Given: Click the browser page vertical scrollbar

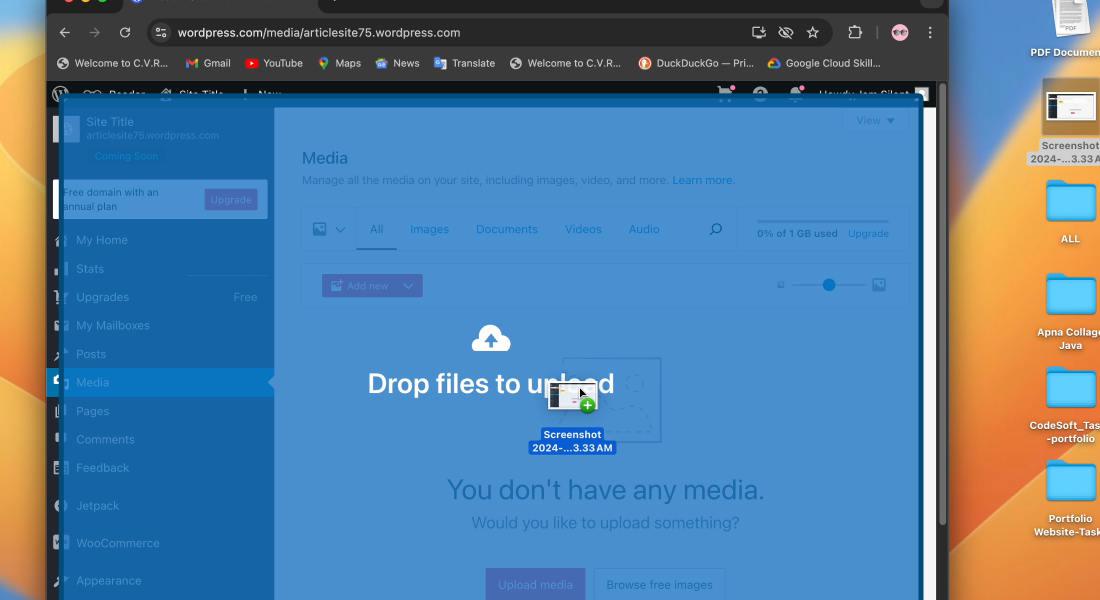Looking at the screenshot, I should 942,305.
